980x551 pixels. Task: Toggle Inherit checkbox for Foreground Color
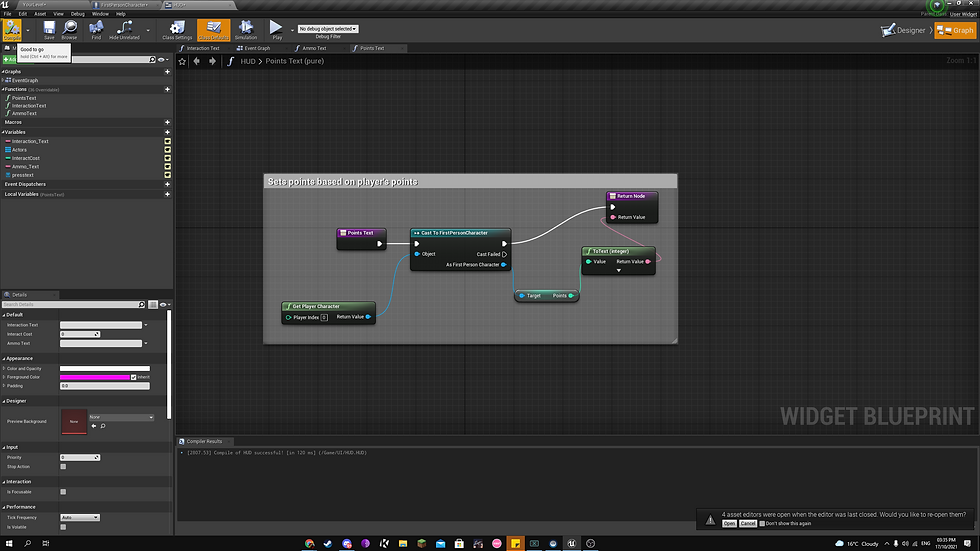point(133,377)
